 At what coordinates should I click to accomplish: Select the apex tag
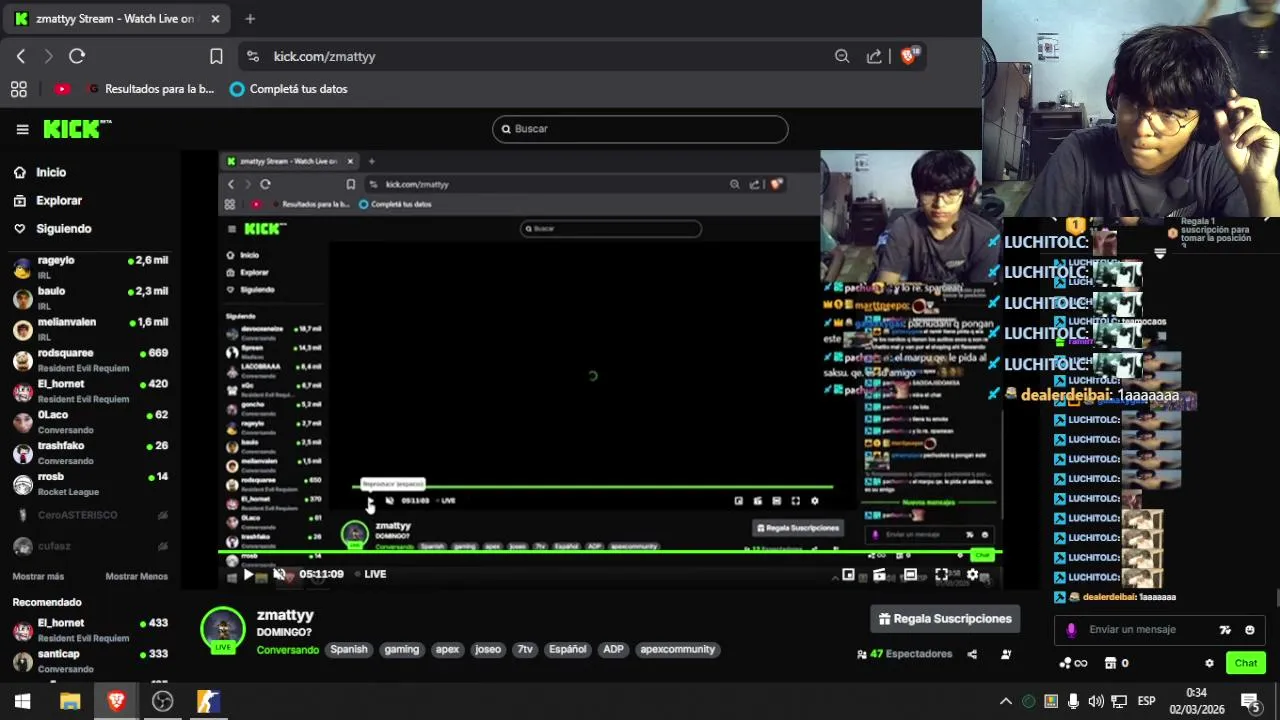[447, 650]
